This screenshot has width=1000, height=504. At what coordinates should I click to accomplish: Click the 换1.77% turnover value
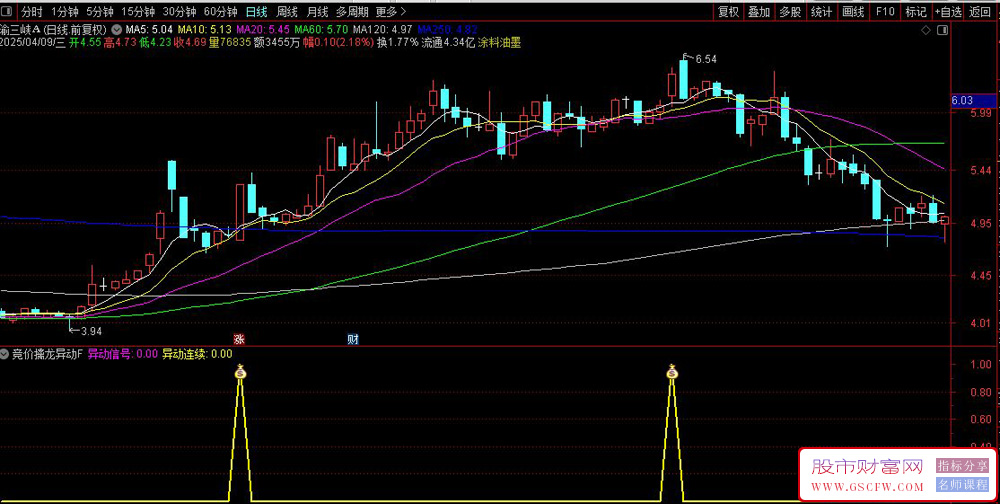pos(398,42)
